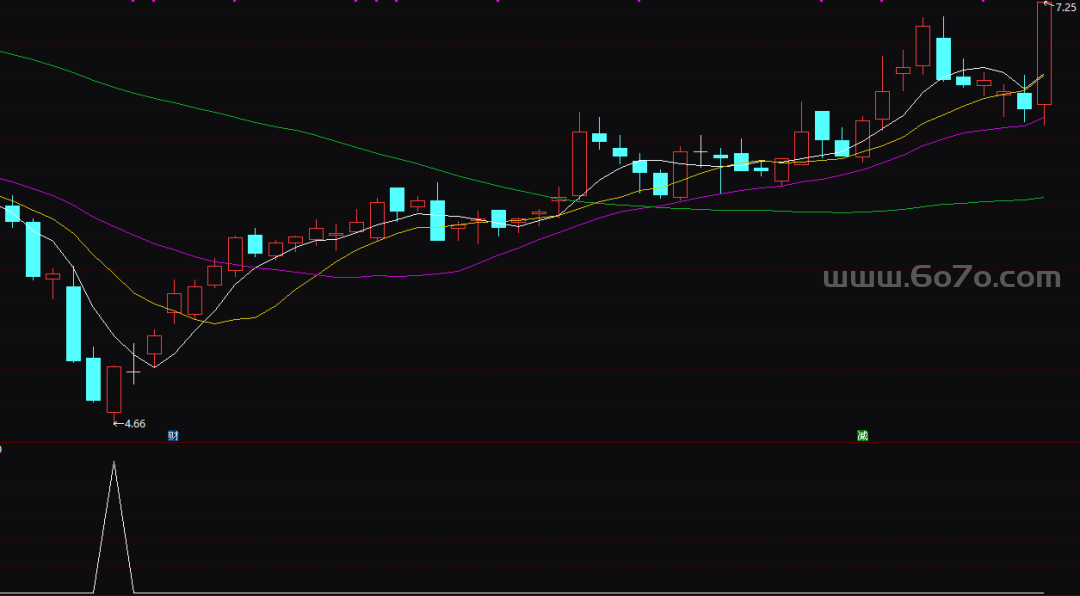
Task: Click the lowest red candle above 4.66
Action: [114, 389]
